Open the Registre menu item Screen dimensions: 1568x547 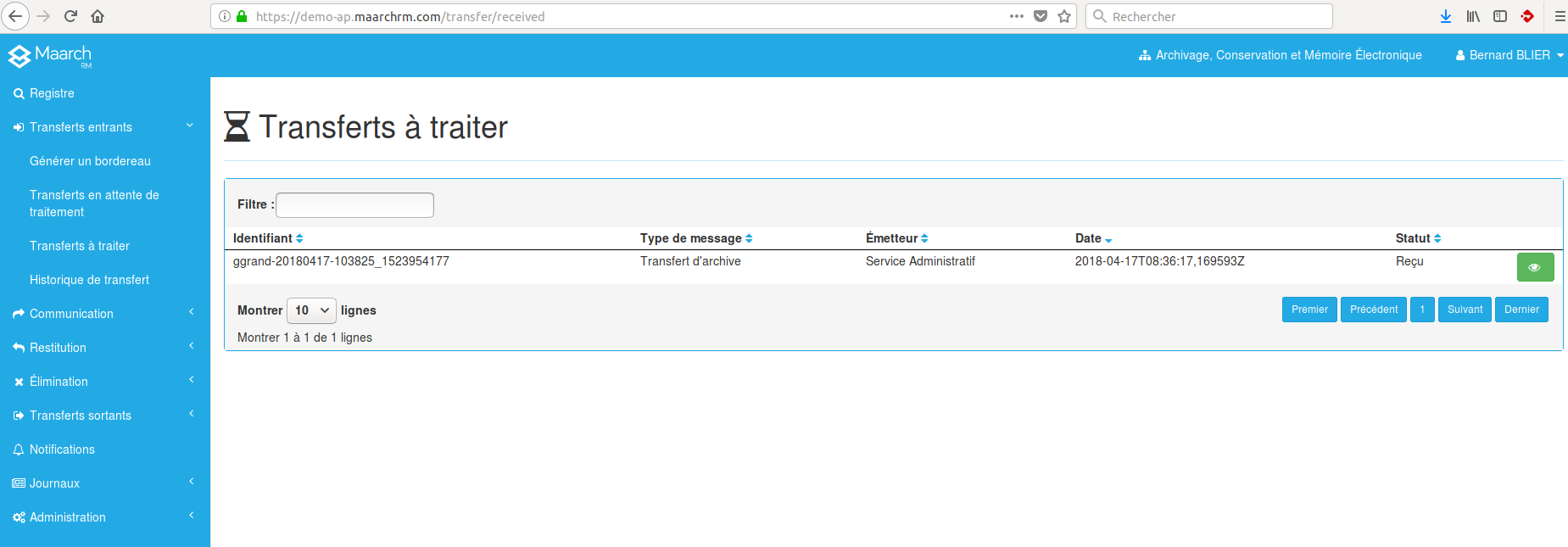52,93
